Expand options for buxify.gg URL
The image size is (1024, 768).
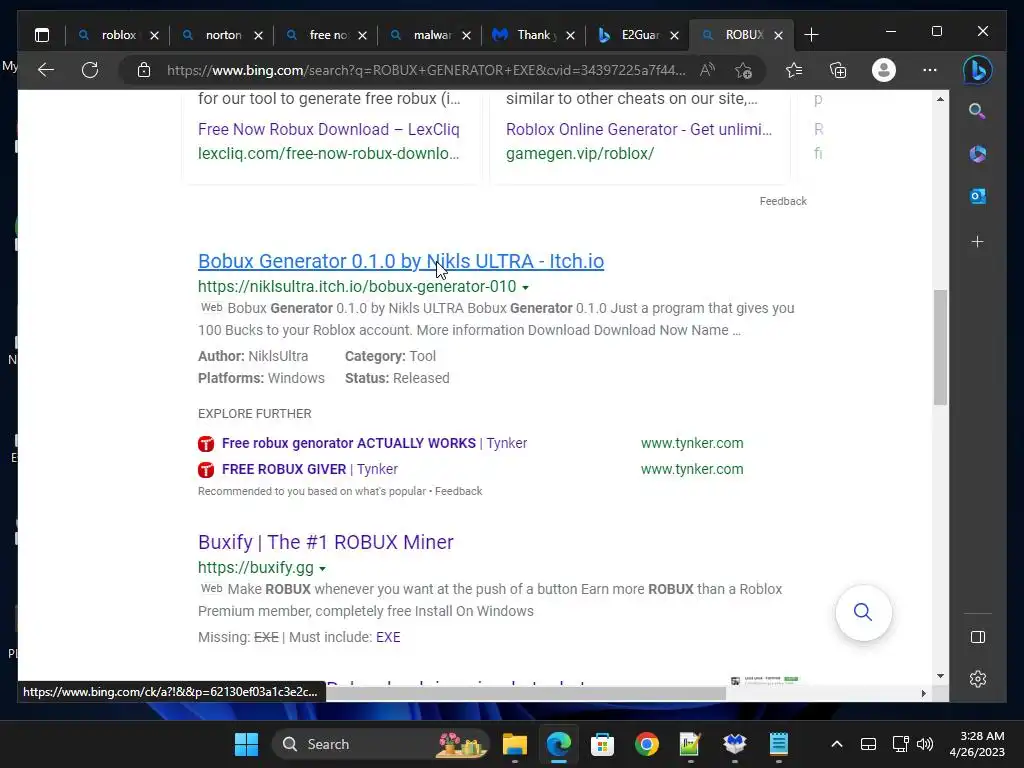click(x=323, y=569)
